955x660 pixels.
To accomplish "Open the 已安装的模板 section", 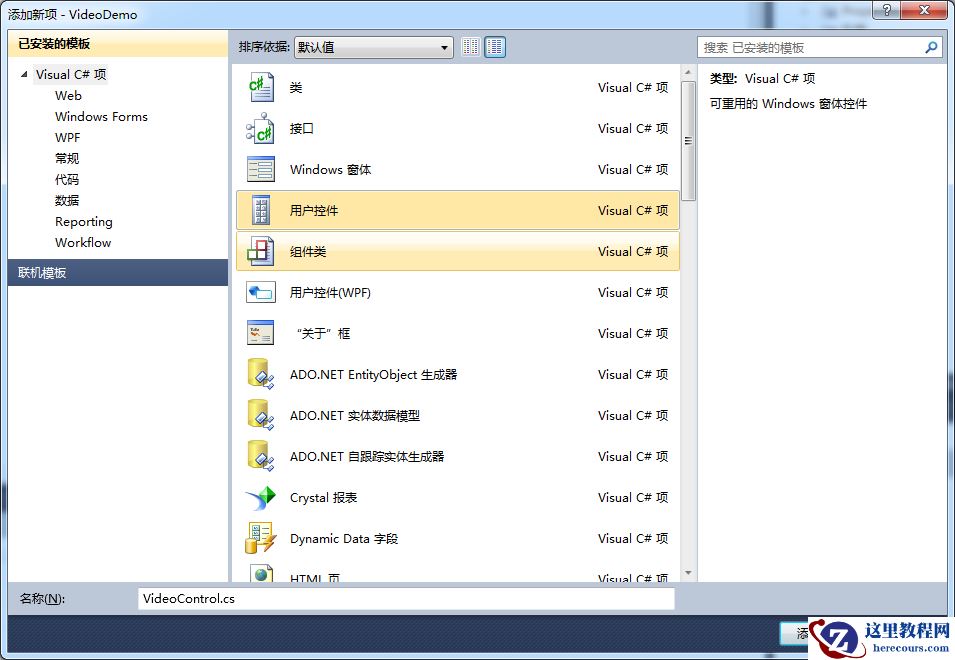I will [x=118, y=44].
